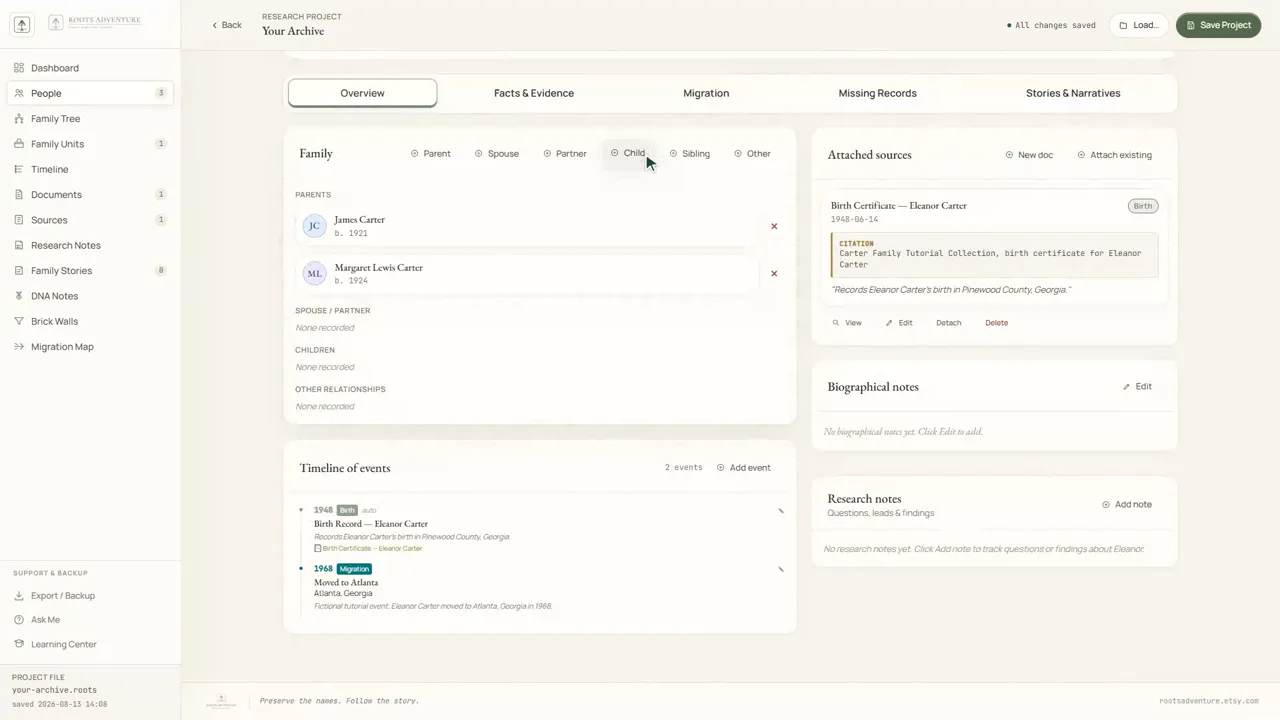Add a Parent relationship
Viewport: 1280px width, 720px height.
click(431, 154)
